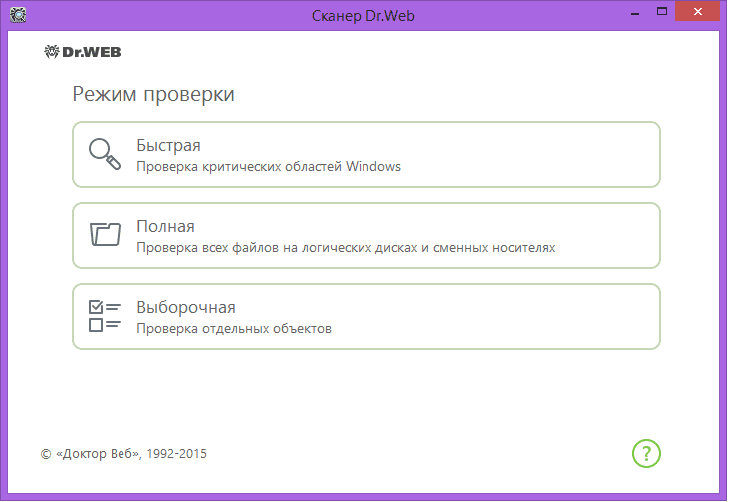Maximize the Сканер Dr.Web window
This screenshot has height=502, width=729.
pyautogui.click(x=662, y=12)
